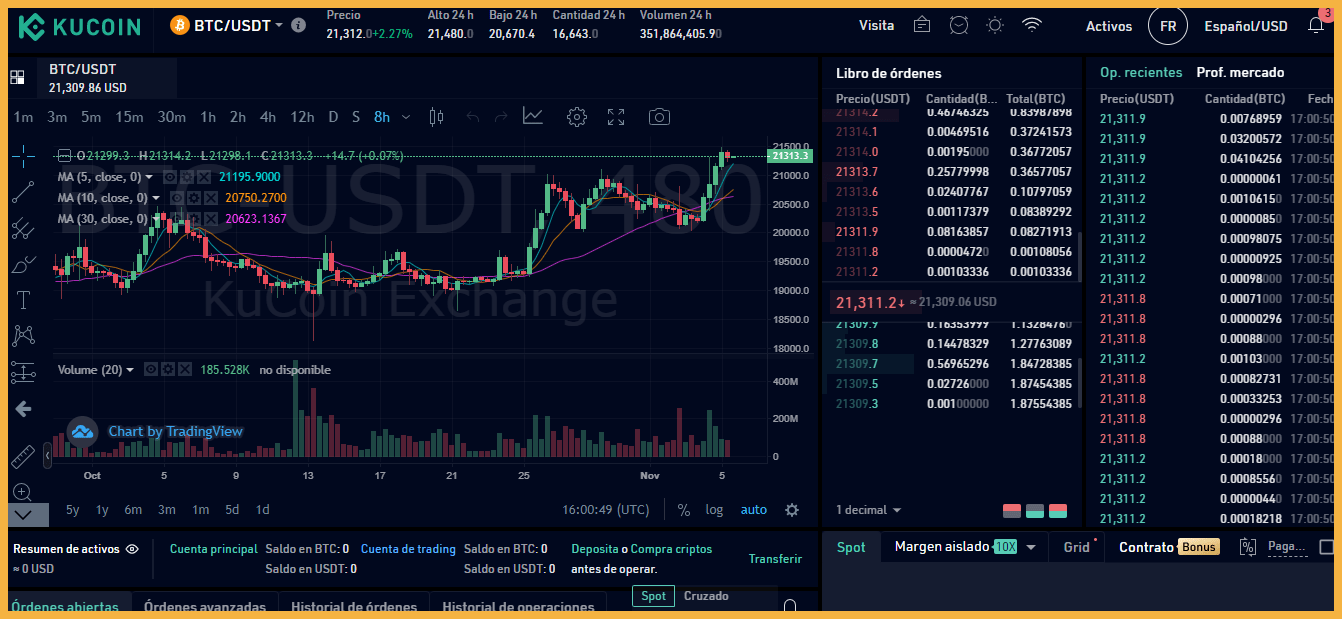Viewport: 1342px width, 619px height.
Task: Open the news clipboard icon in header
Action: tap(922, 26)
